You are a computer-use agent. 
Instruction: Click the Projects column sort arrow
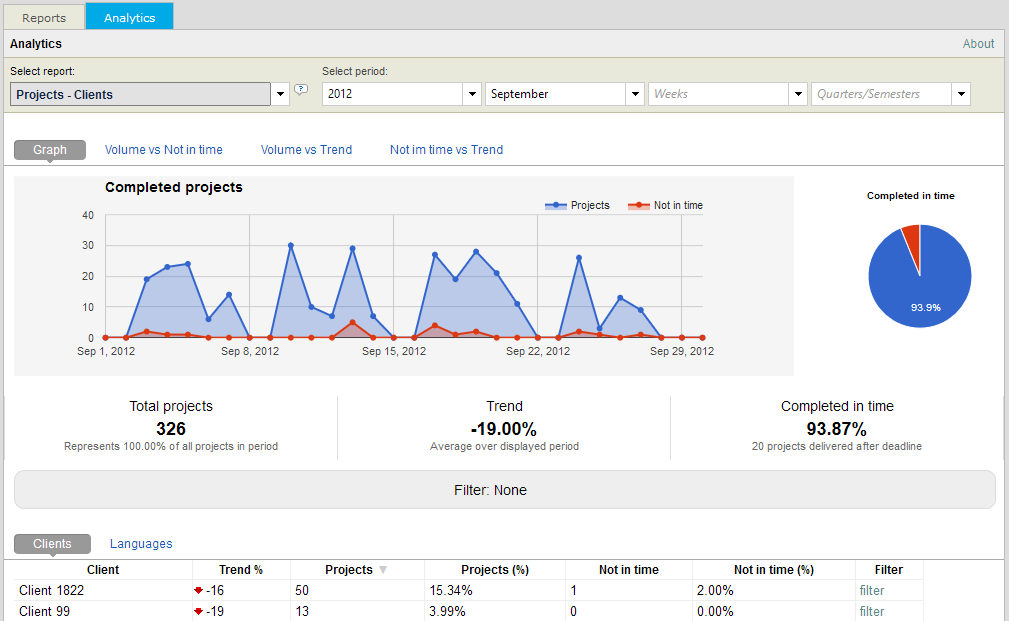click(382, 570)
